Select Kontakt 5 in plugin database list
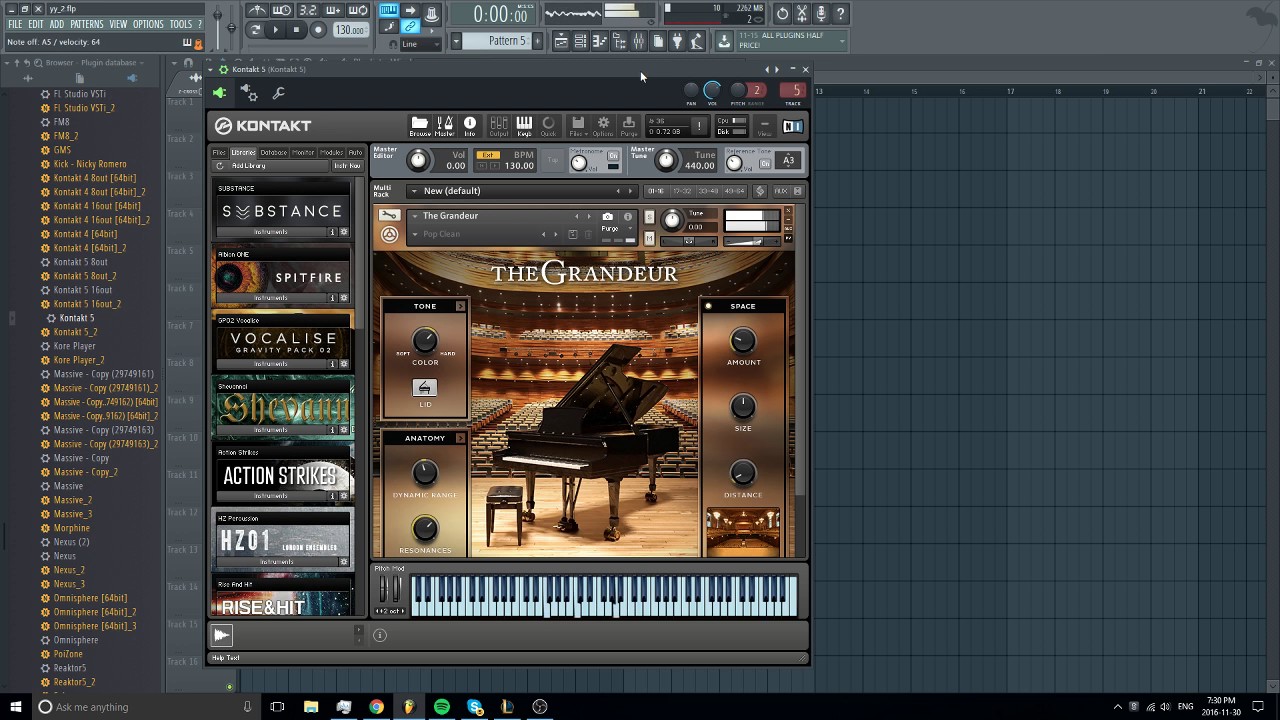Image resolution: width=1280 pixels, height=720 pixels. pyautogui.click(x=77, y=318)
